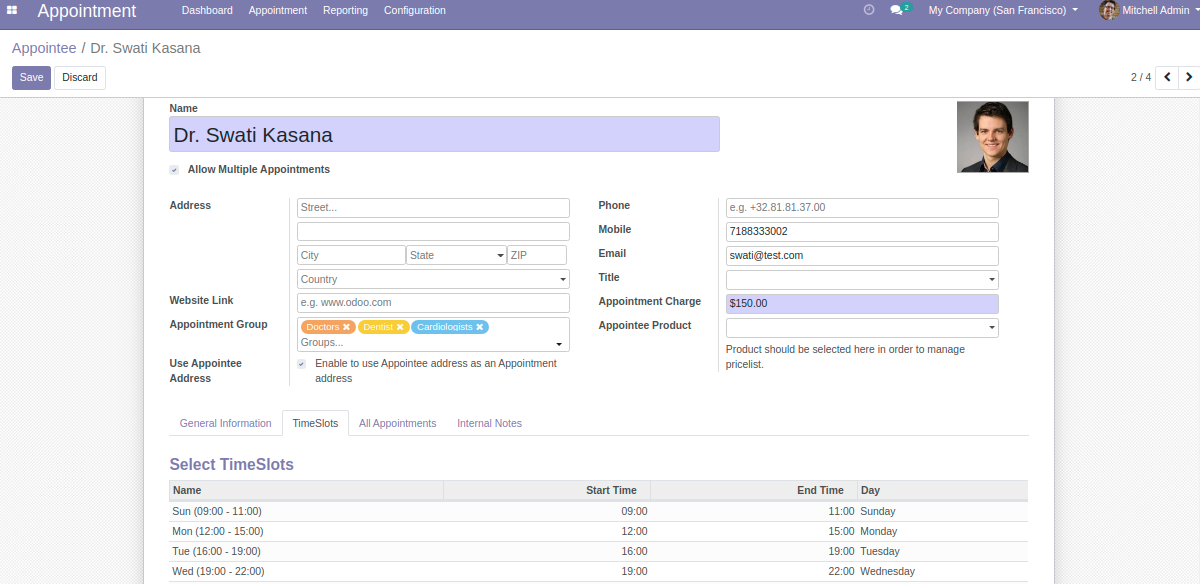The image size is (1200, 584).
Task: Remove the Doctors tag
Action: (x=346, y=327)
